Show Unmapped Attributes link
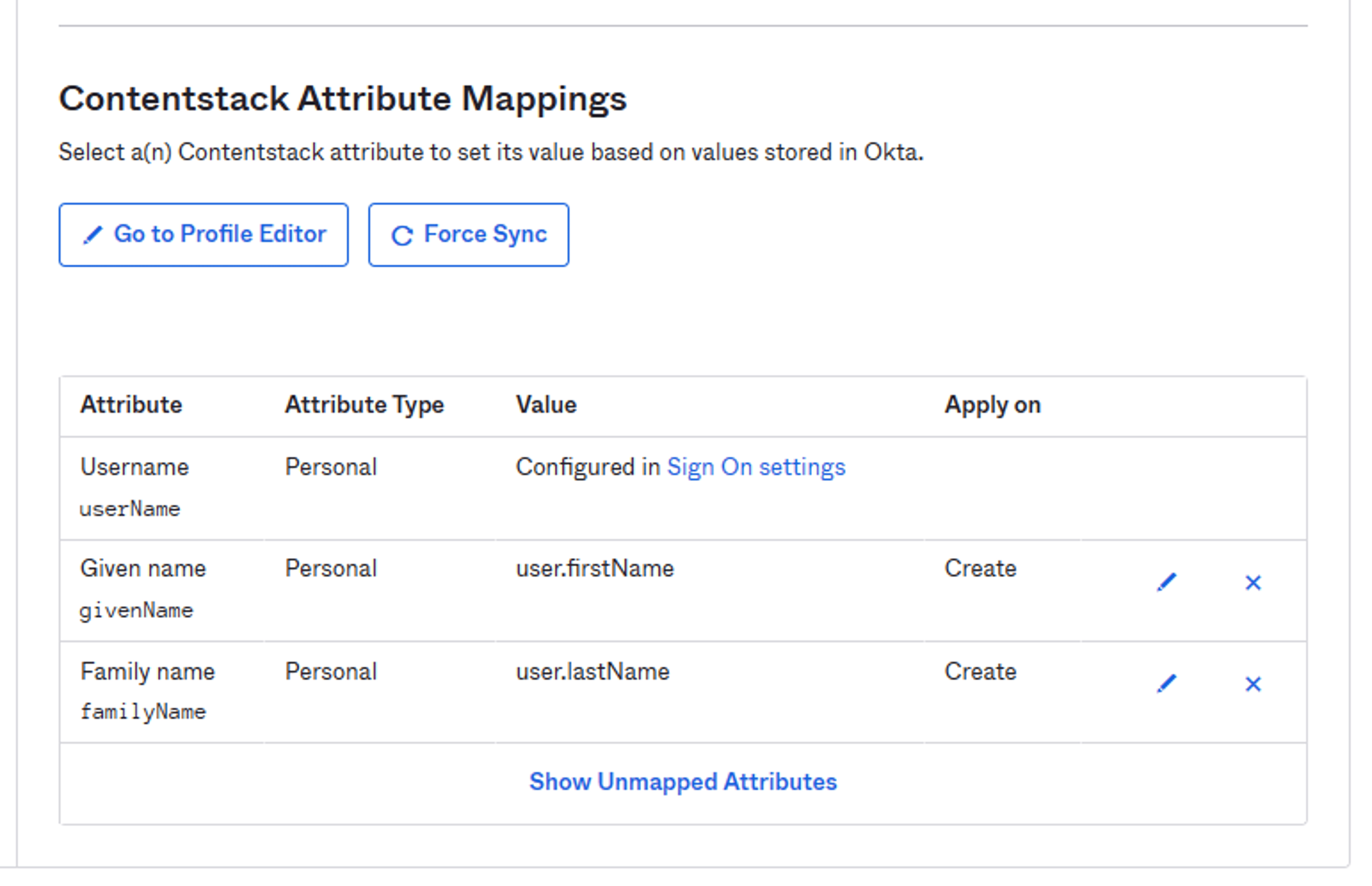The width and height of the screenshot is (1372, 886). tap(683, 782)
